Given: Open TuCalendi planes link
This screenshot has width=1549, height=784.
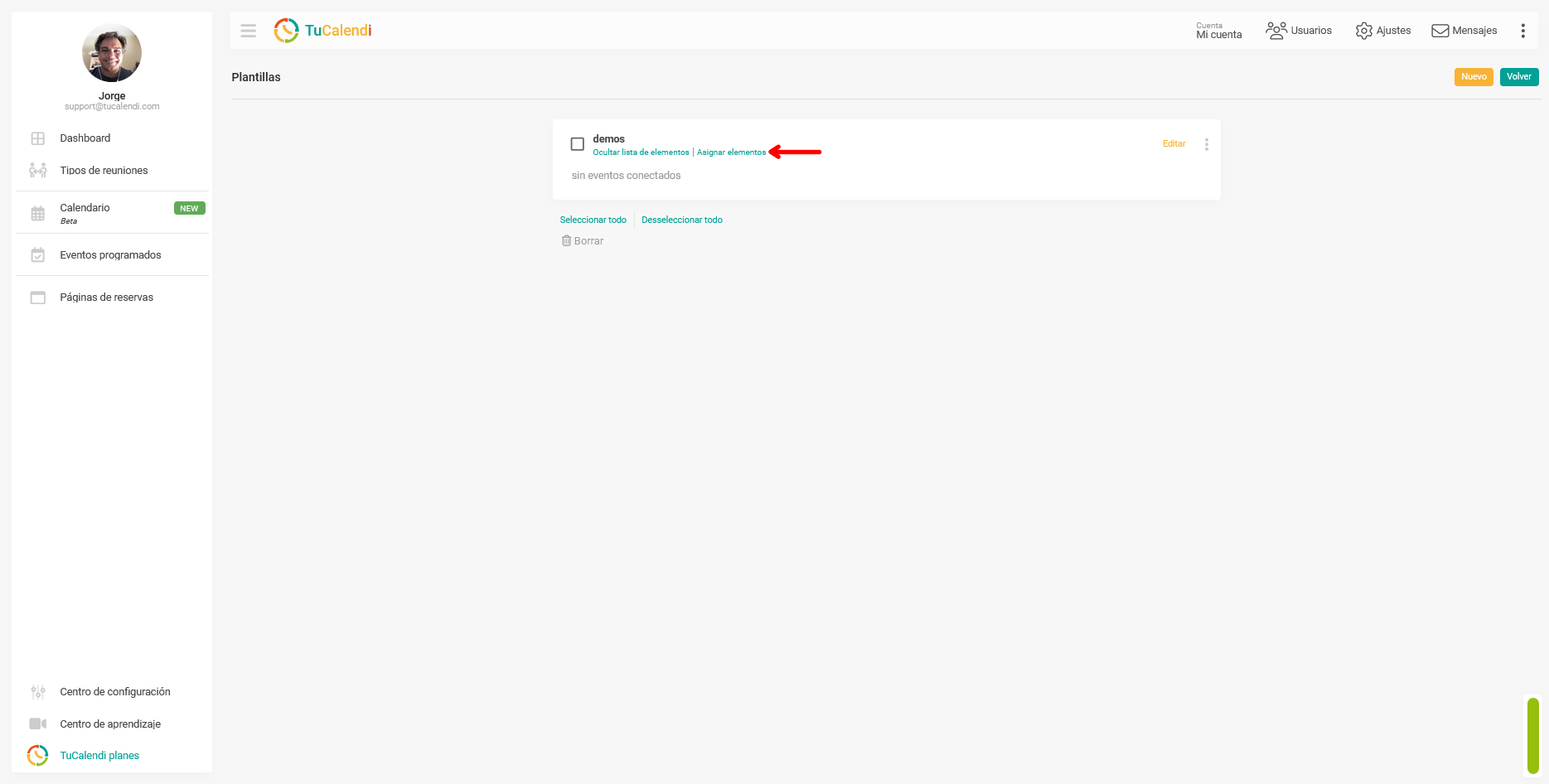Looking at the screenshot, I should 99,756.
